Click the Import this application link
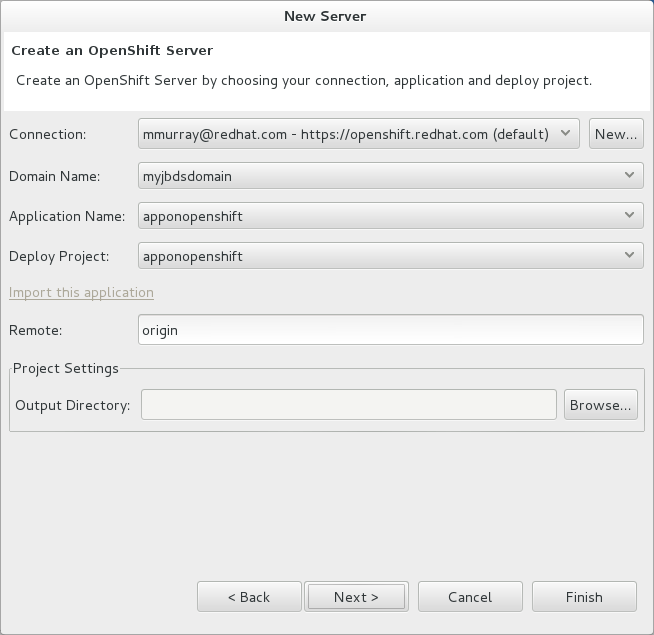This screenshot has width=654, height=635. [81, 293]
